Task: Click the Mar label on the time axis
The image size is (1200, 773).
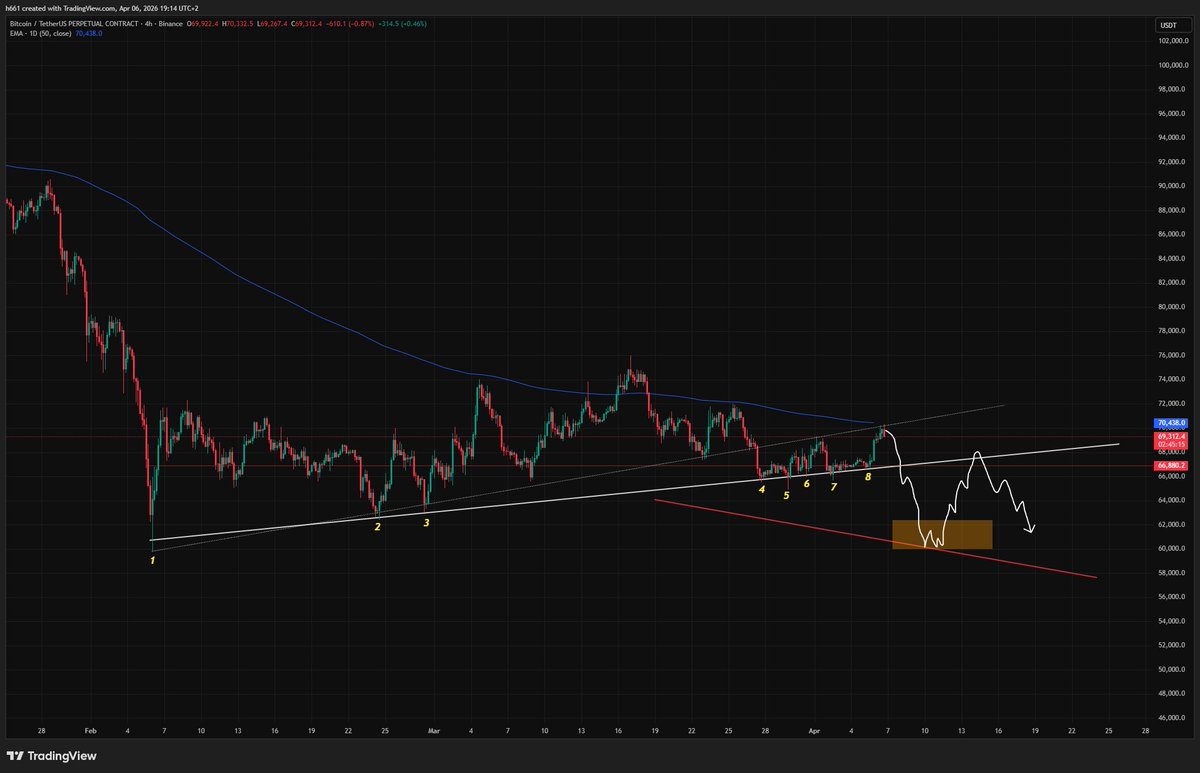Action: [x=435, y=731]
